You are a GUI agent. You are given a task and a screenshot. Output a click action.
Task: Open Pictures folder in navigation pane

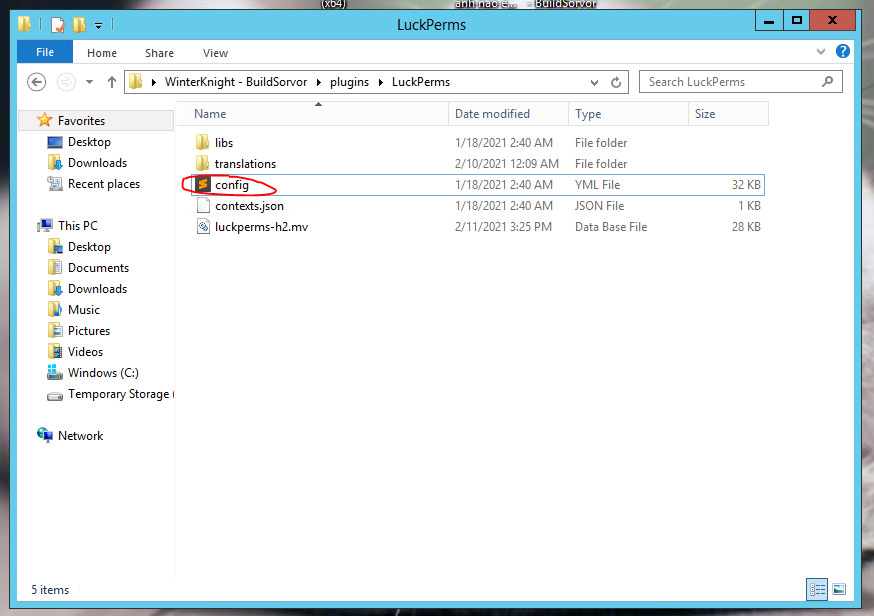click(x=89, y=331)
